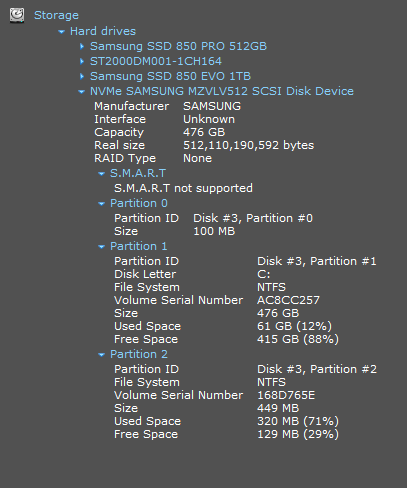The height and width of the screenshot is (488, 407).
Task: Open the Storage section heading
Action: [x=56, y=15]
